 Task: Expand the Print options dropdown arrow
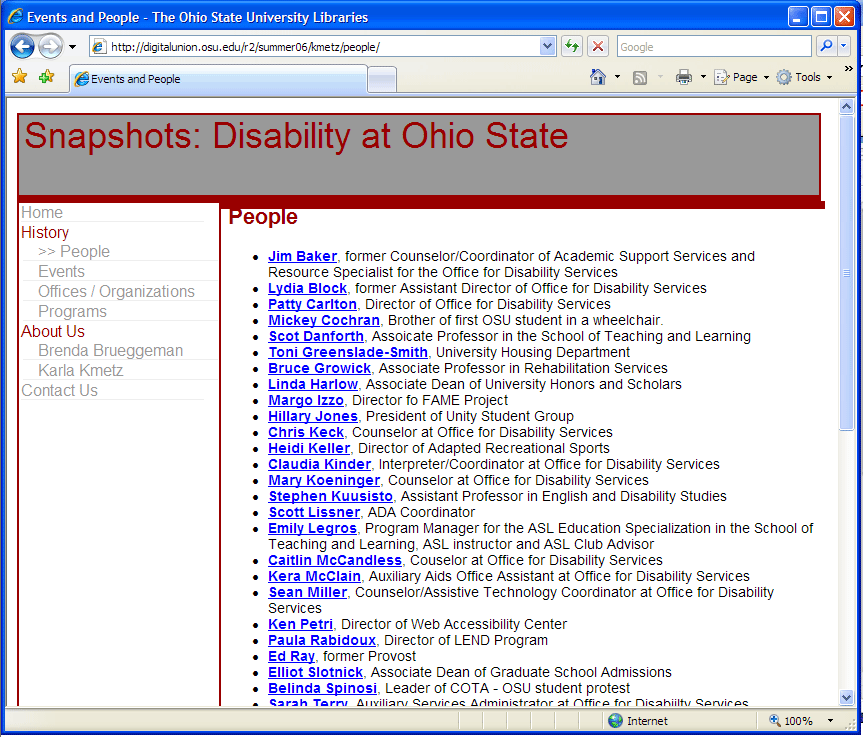[x=703, y=77]
